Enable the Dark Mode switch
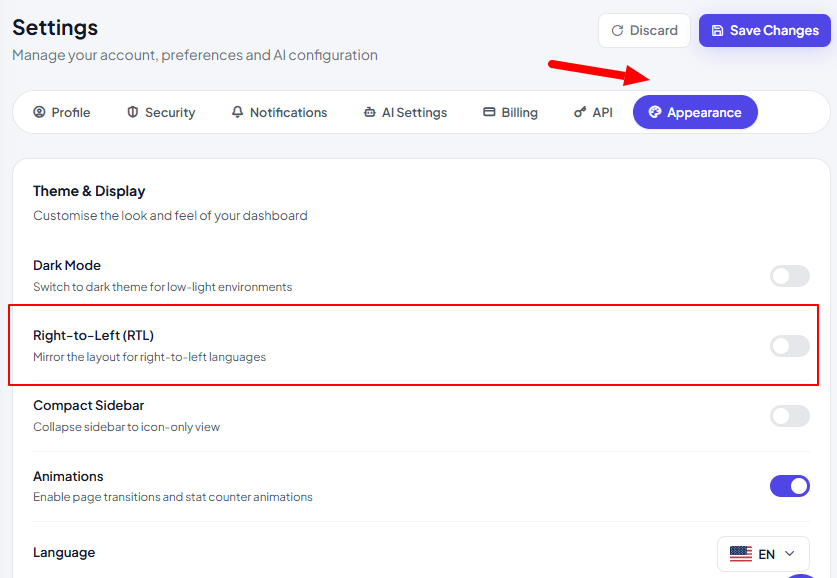This screenshot has width=837, height=578. [x=789, y=276]
